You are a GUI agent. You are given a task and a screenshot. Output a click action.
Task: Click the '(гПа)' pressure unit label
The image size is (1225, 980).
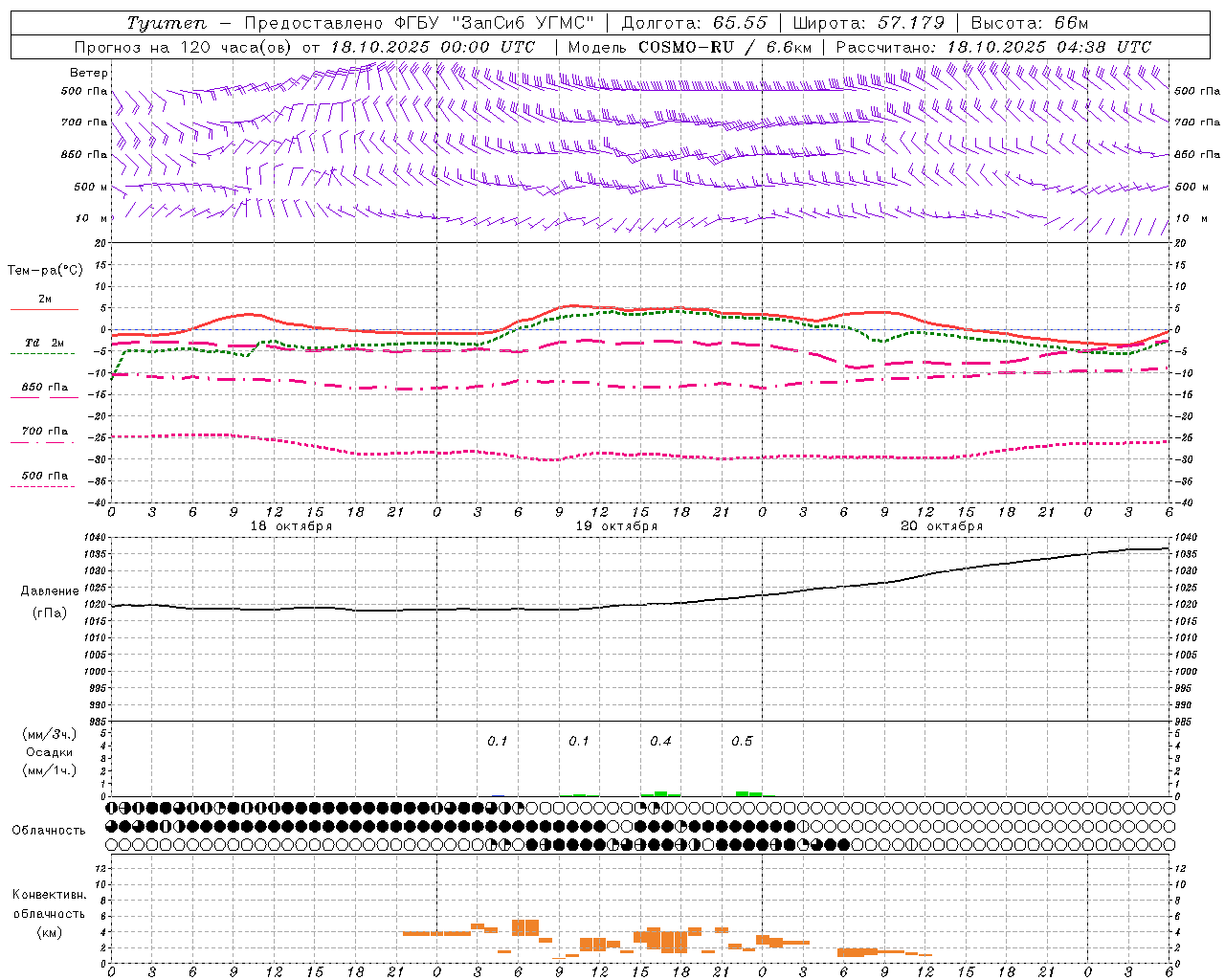click(49, 612)
